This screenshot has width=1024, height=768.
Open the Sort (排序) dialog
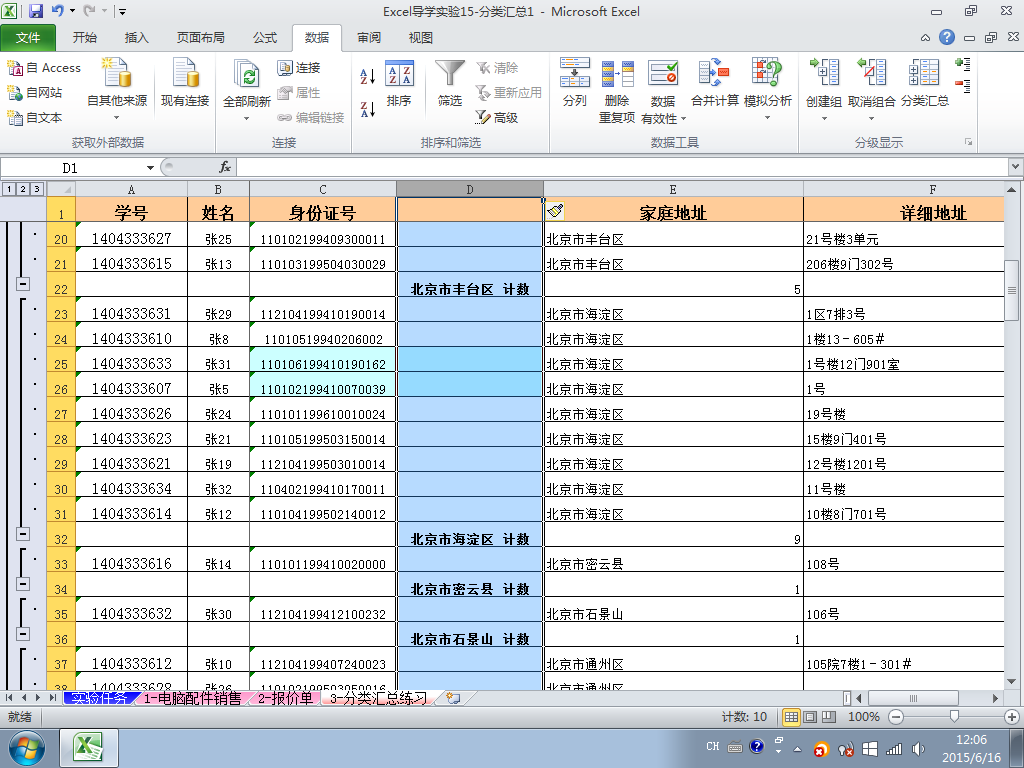click(399, 83)
